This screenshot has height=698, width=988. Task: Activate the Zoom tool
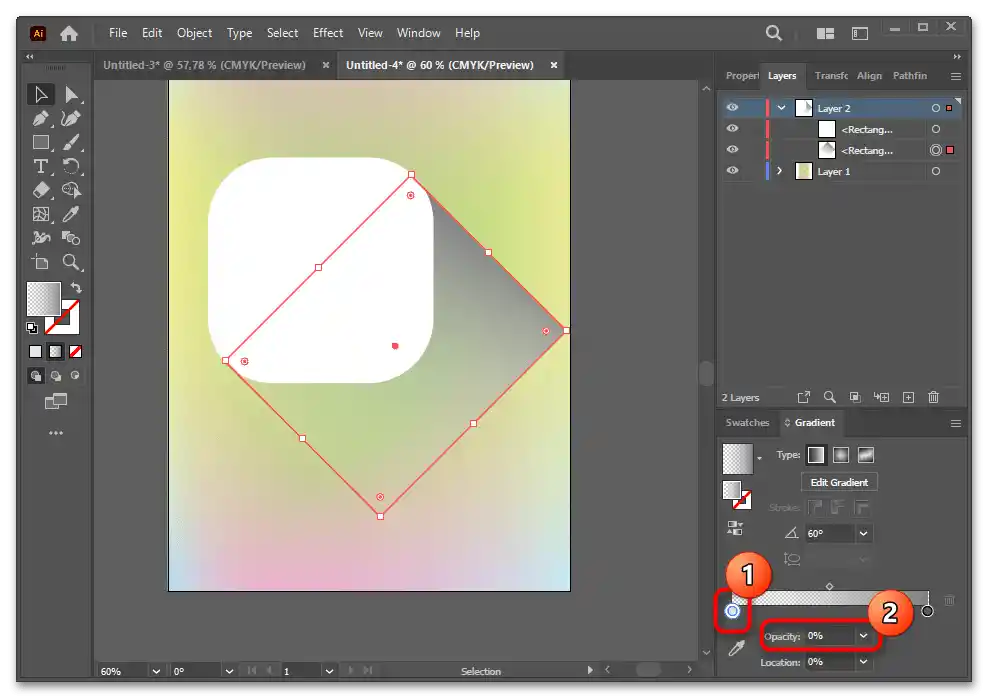(x=71, y=262)
